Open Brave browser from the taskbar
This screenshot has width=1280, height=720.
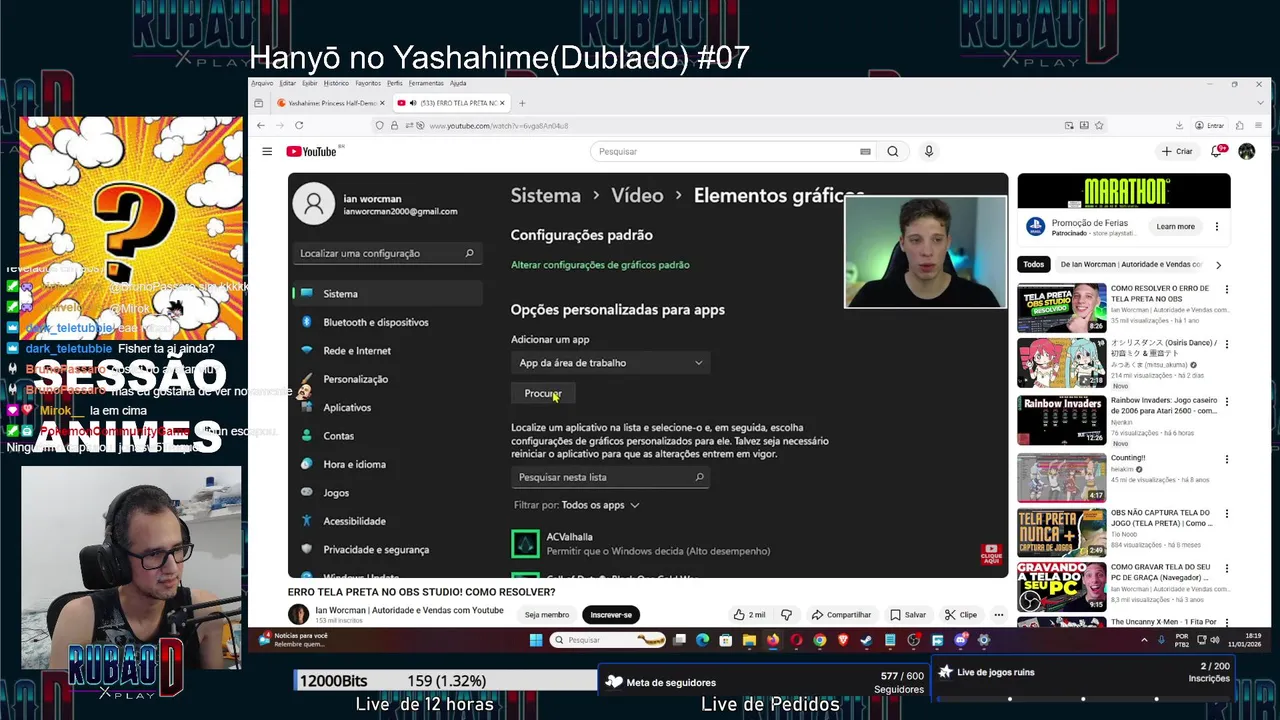(842, 640)
